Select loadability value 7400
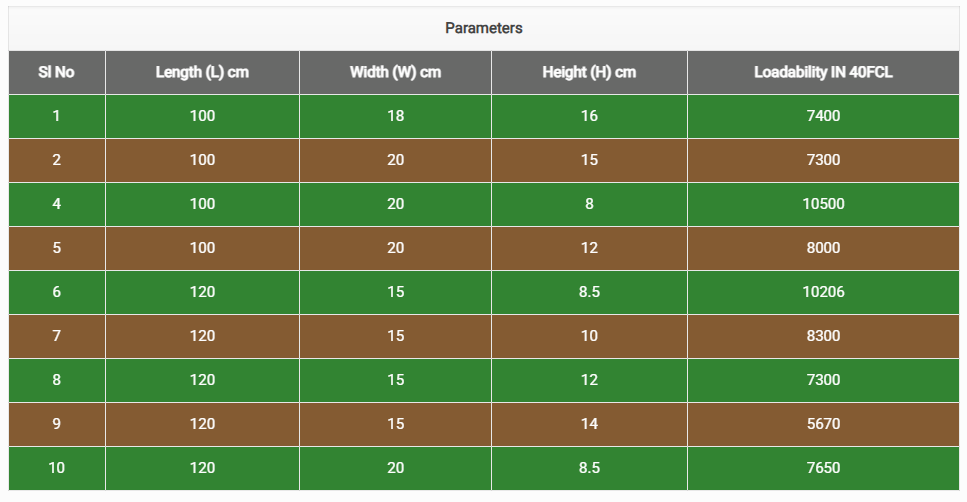The height and width of the screenshot is (502, 967). coord(822,116)
